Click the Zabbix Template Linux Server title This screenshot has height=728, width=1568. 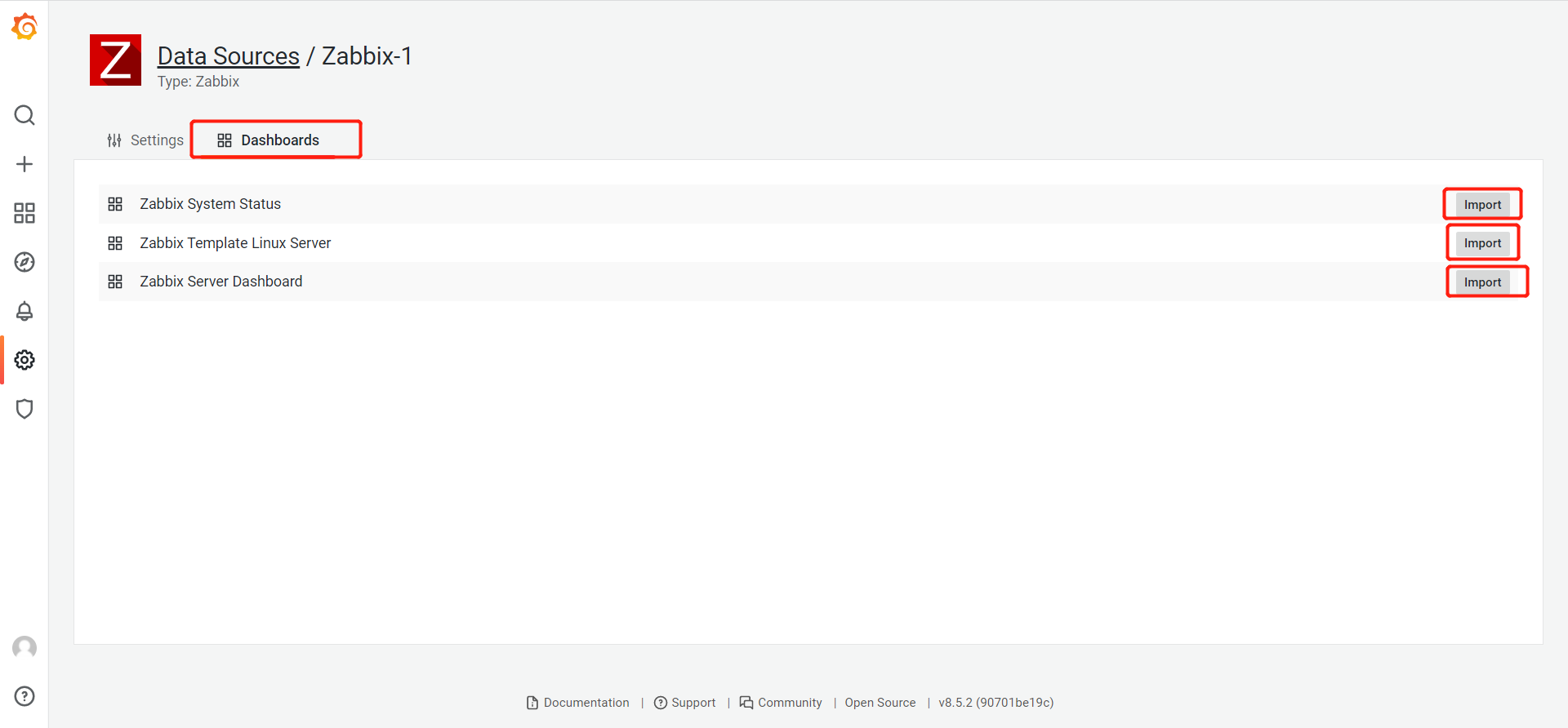pos(235,243)
